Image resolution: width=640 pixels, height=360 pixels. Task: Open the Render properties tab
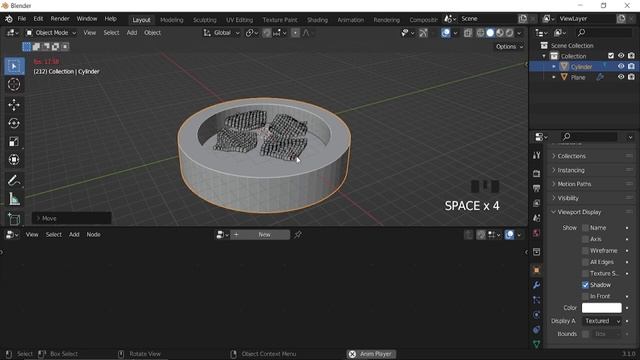pos(537,174)
